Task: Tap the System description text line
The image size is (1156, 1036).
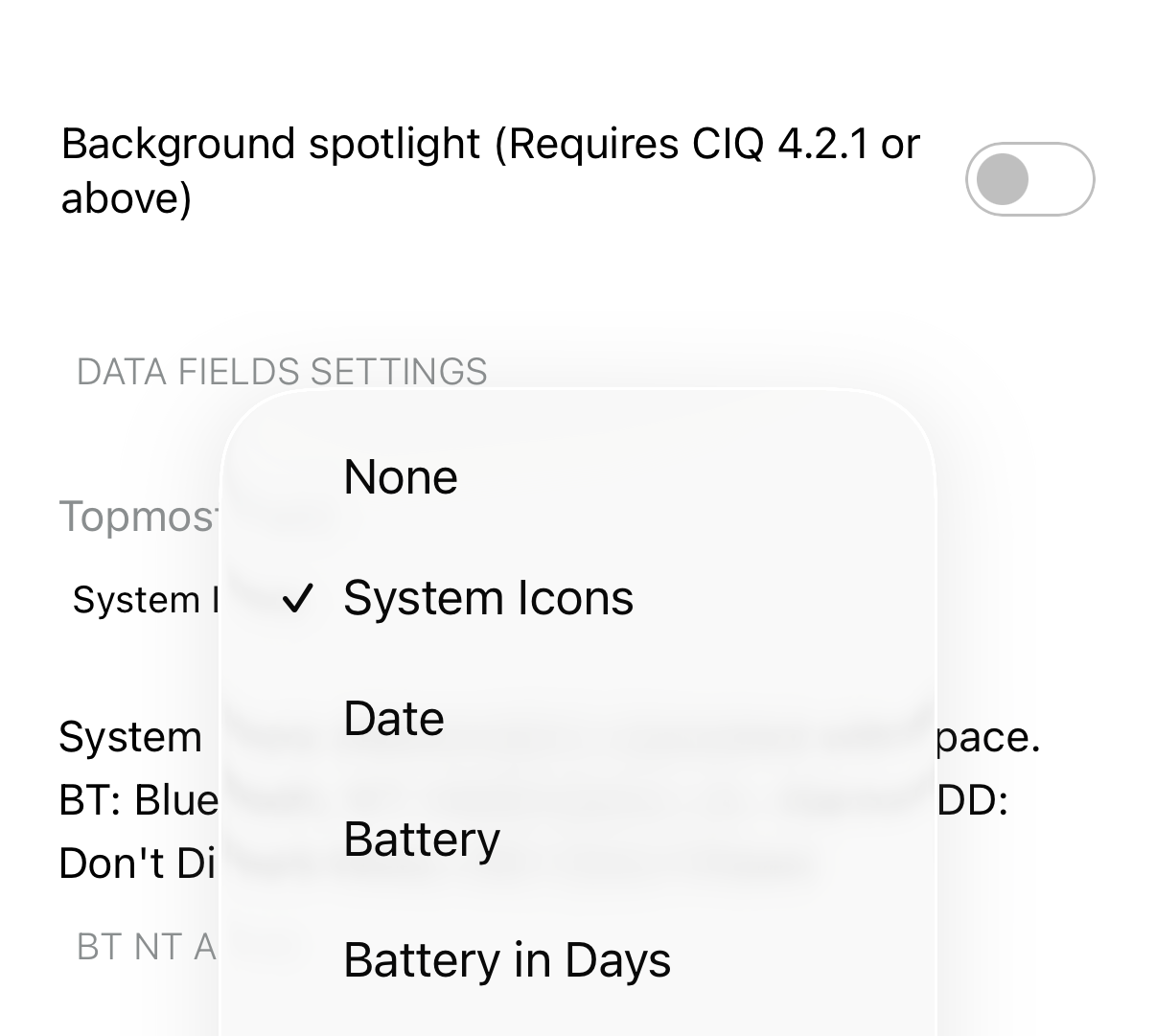Action: [x=130, y=738]
